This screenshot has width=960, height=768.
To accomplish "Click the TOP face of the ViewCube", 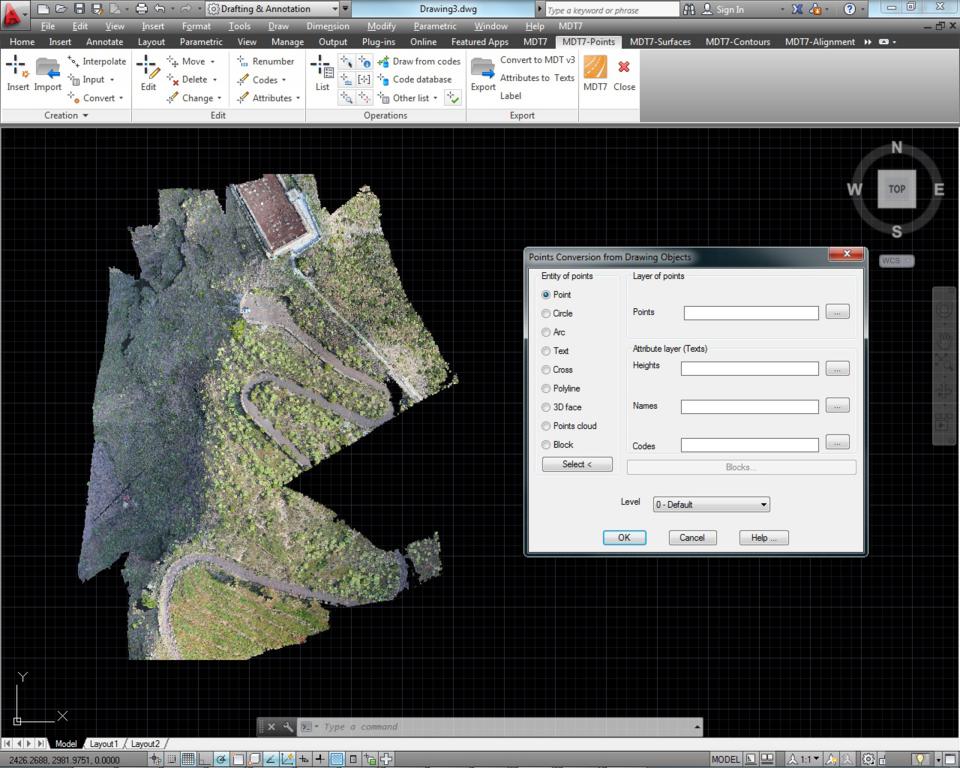I will click(x=896, y=189).
